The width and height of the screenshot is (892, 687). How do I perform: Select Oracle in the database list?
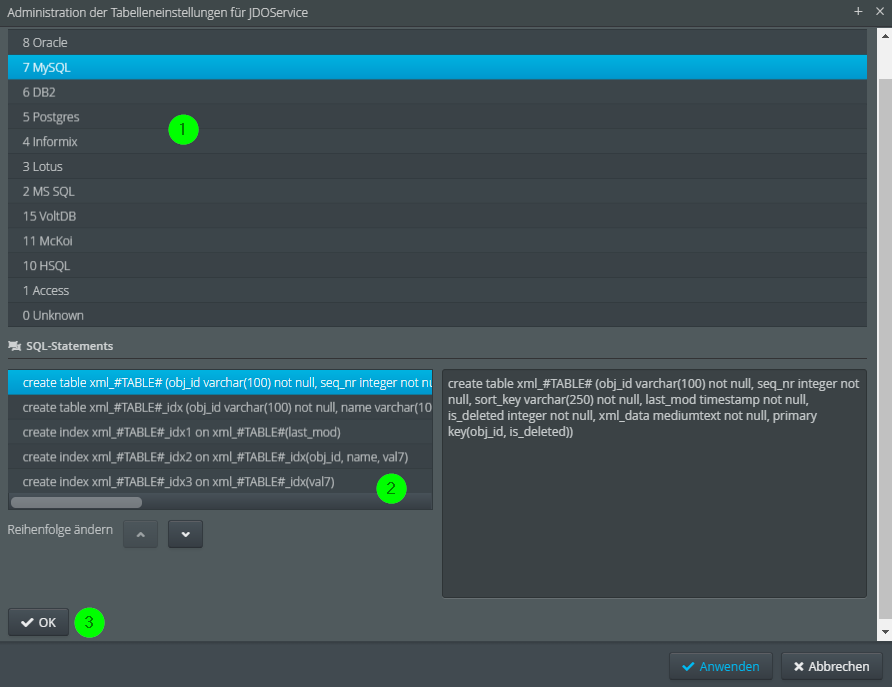pyautogui.click(x=437, y=43)
